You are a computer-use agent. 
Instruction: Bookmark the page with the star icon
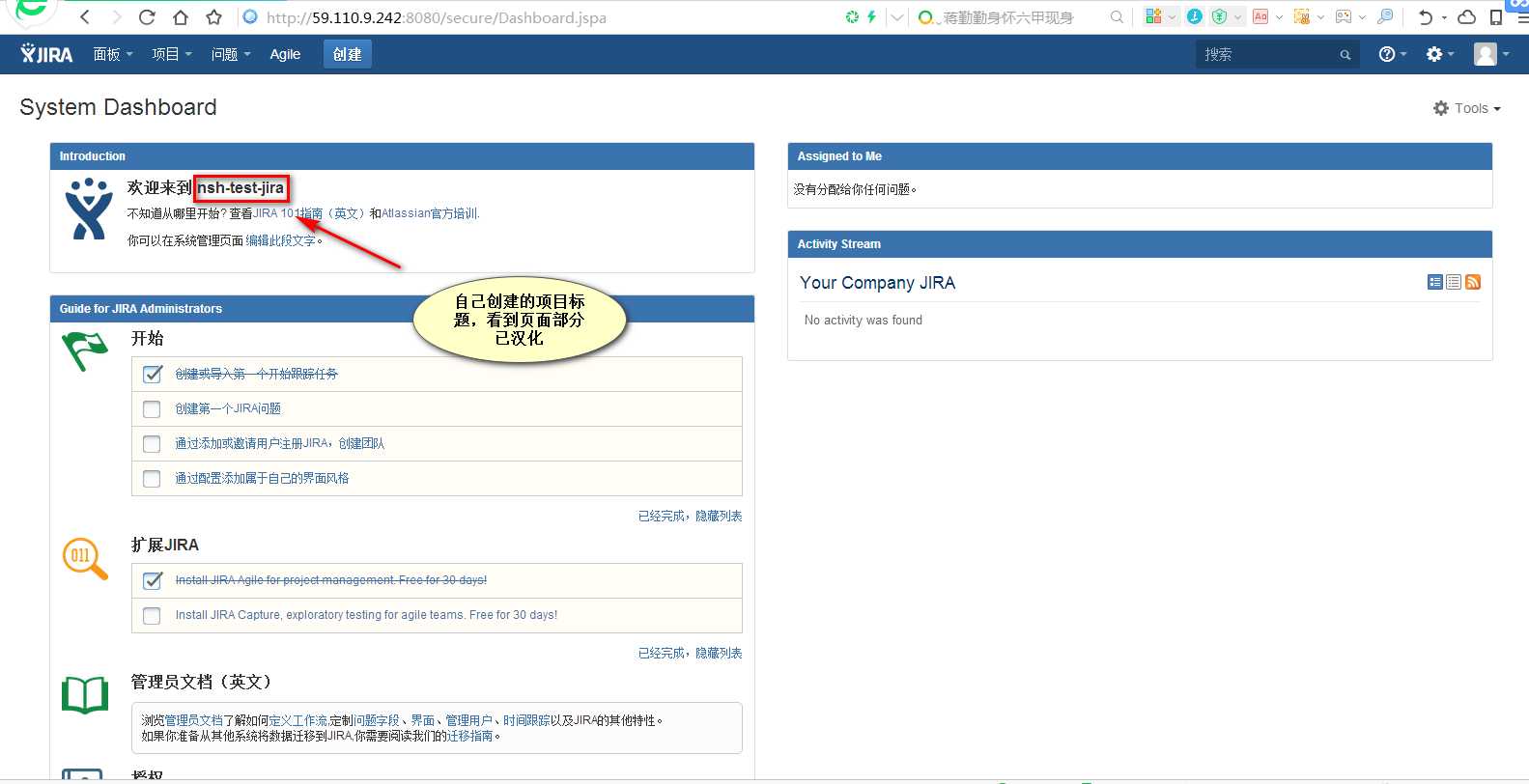(213, 17)
